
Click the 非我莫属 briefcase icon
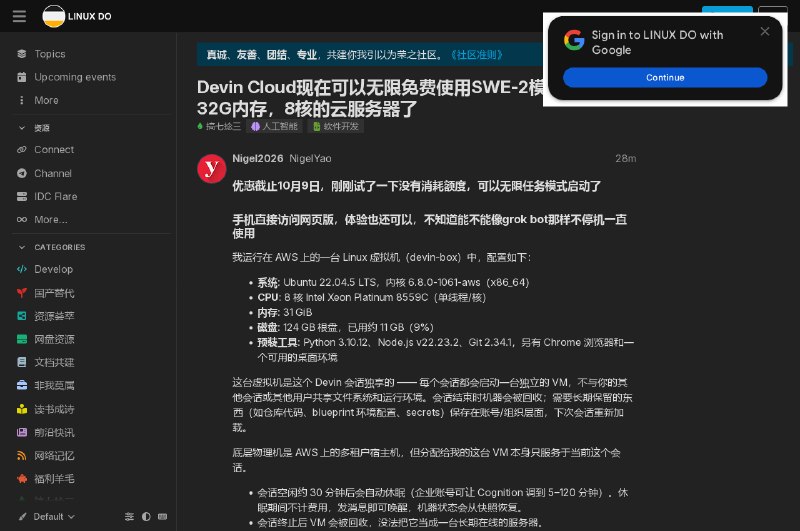21,385
